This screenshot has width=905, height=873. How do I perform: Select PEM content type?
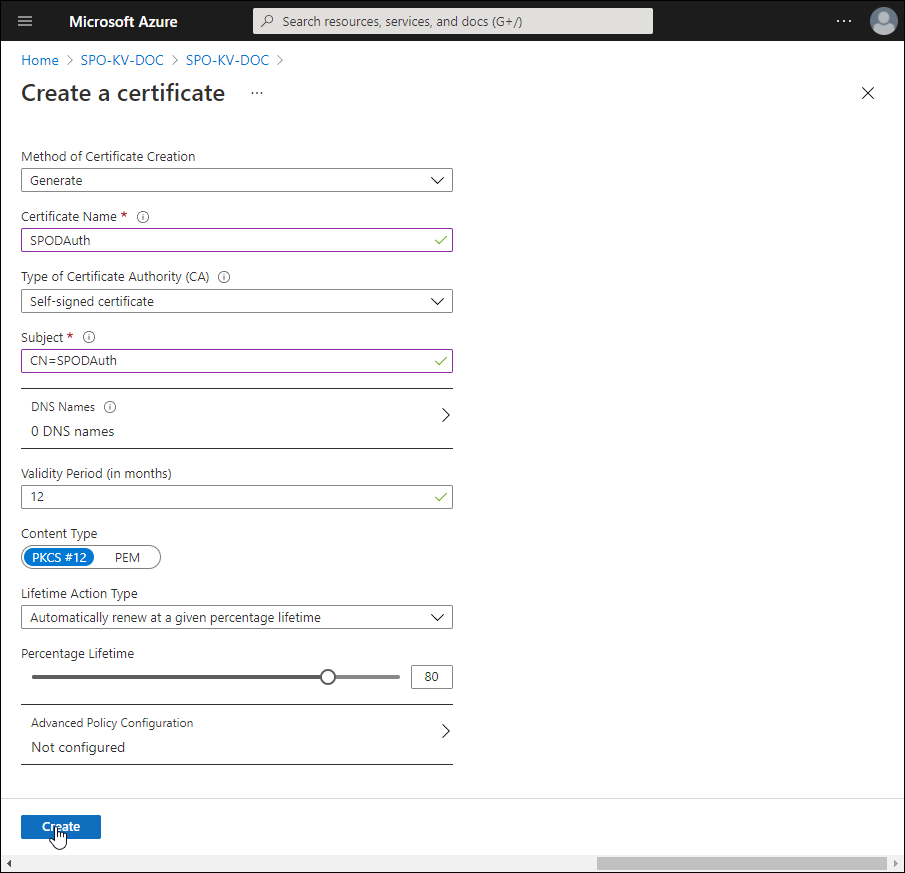point(127,557)
